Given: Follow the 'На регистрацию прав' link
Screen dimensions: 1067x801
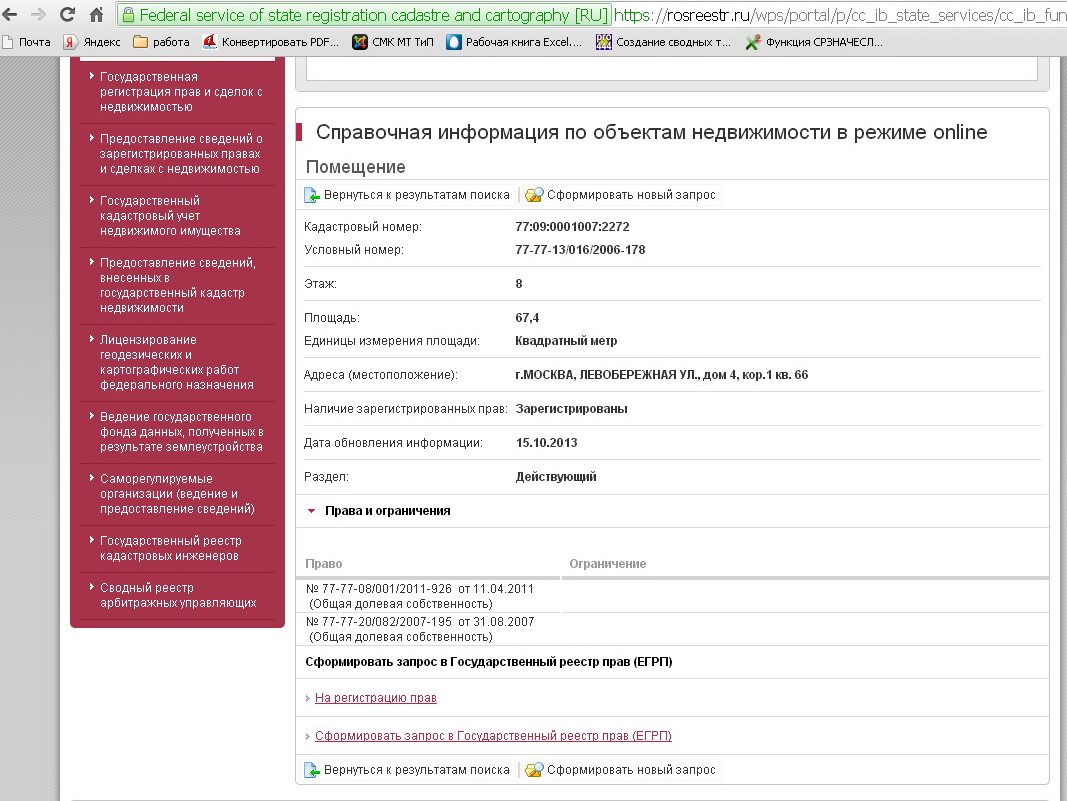Looking at the screenshot, I should pyautogui.click(x=375, y=698).
